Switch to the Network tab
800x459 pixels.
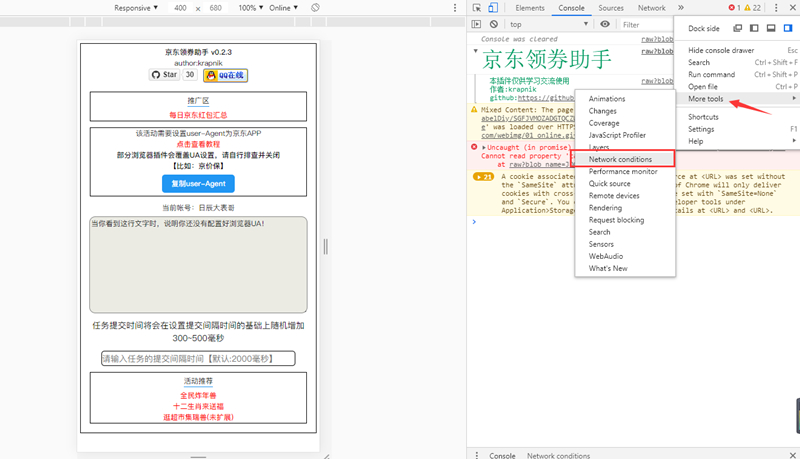tap(652, 8)
